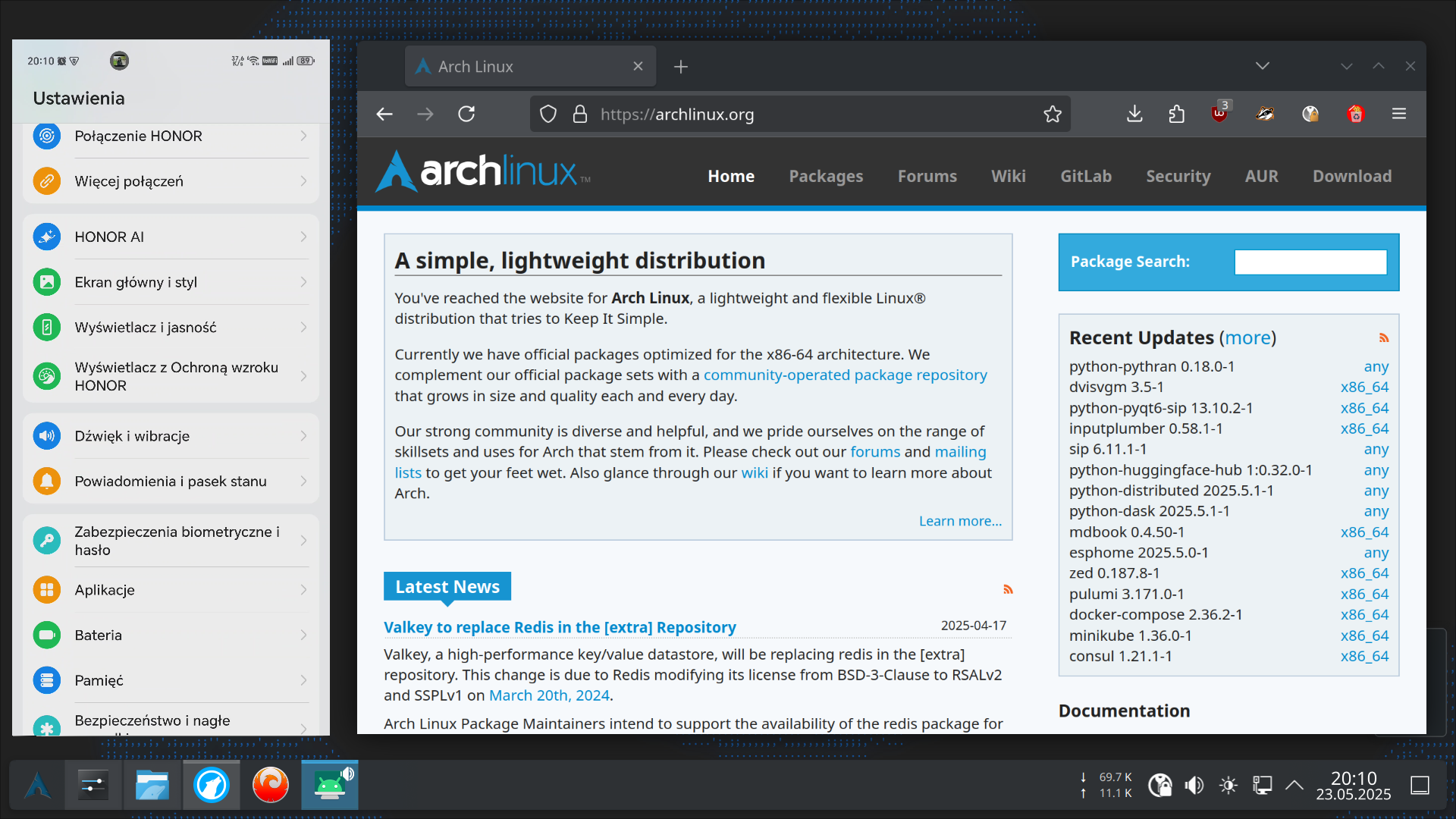The width and height of the screenshot is (1456, 819).
Task: Bookmark this page with the star
Action: [x=1053, y=115]
